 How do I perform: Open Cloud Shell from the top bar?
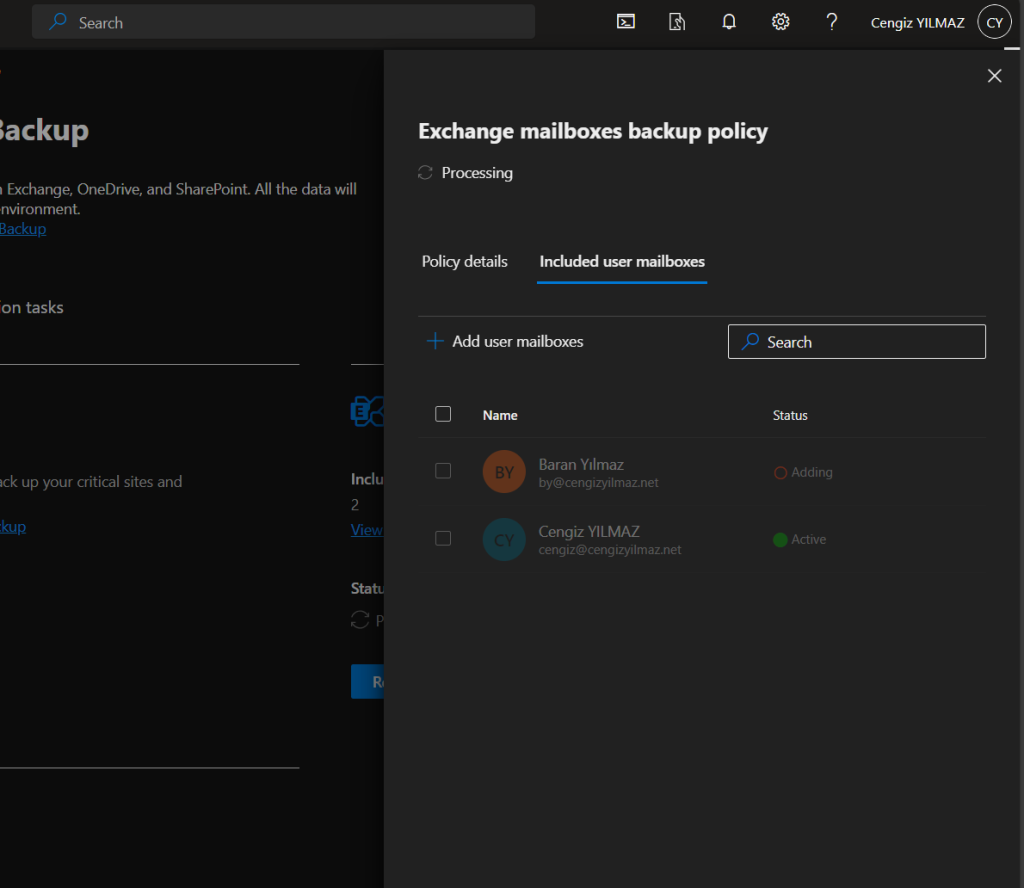626,22
